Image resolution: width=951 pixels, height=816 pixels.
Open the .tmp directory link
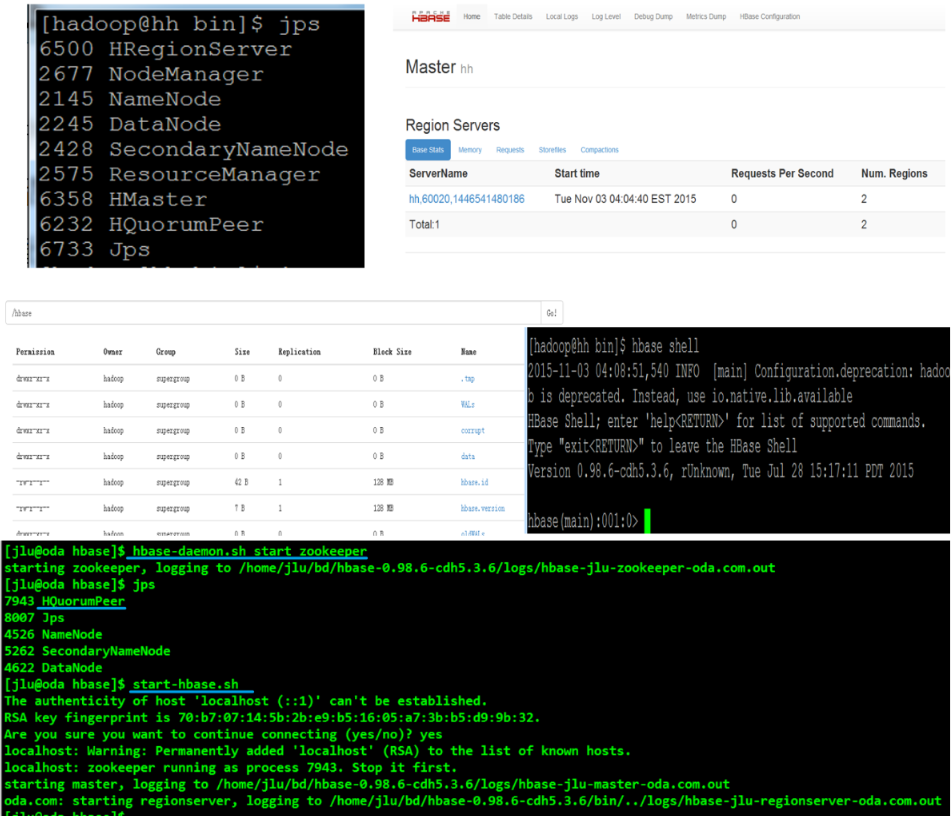pyautogui.click(x=468, y=379)
